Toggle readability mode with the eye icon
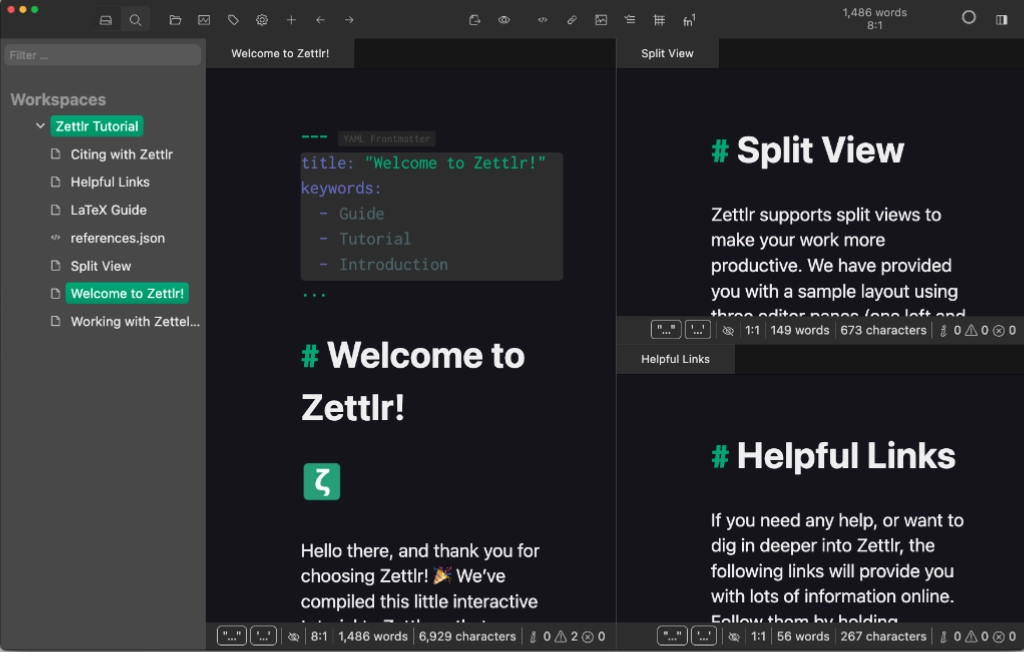 coord(504,20)
